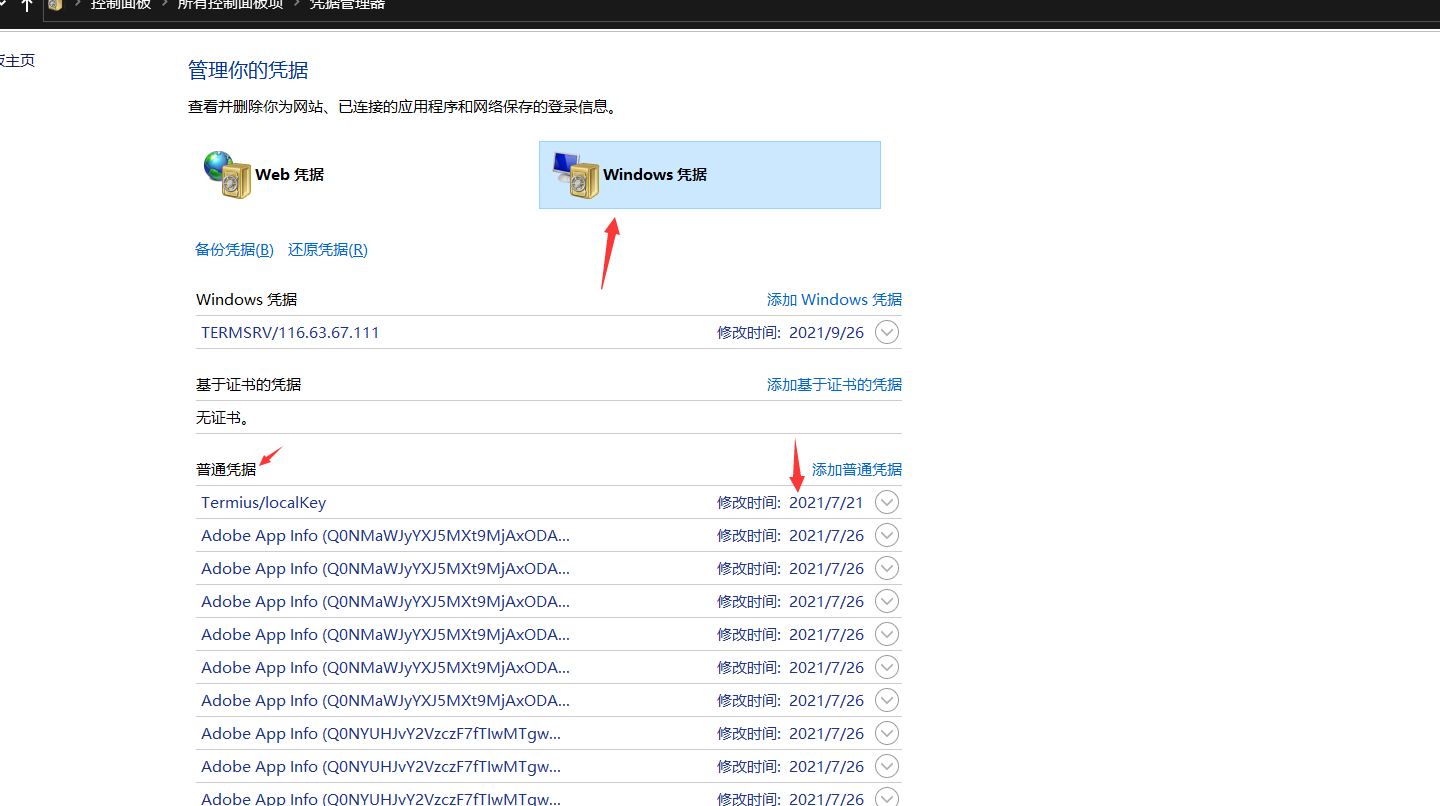
Task: Click the 添加 Windows 凭据 link
Action: (x=834, y=298)
